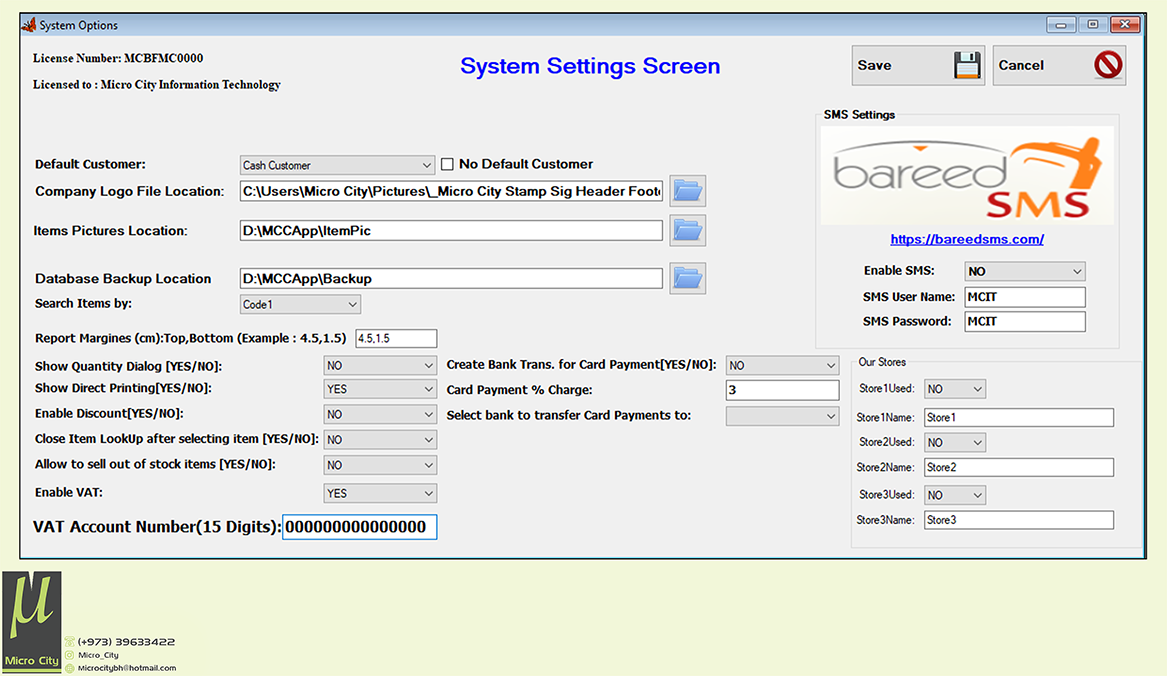Click the Licensed to Micro City text
The width and height of the screenshot is (1167, 676).
pyautogui.click(x=157, y=85)
